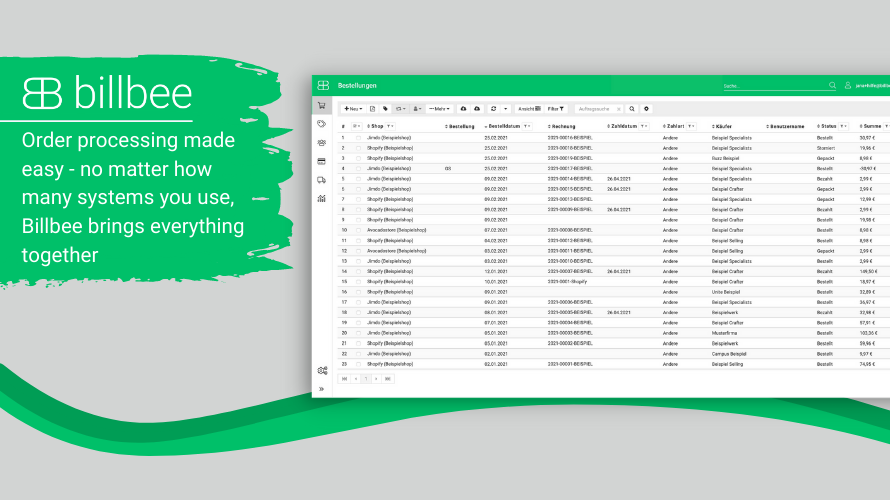
Task: Select the 2021-0001-Shopify invoice cell
Action: 567,281
